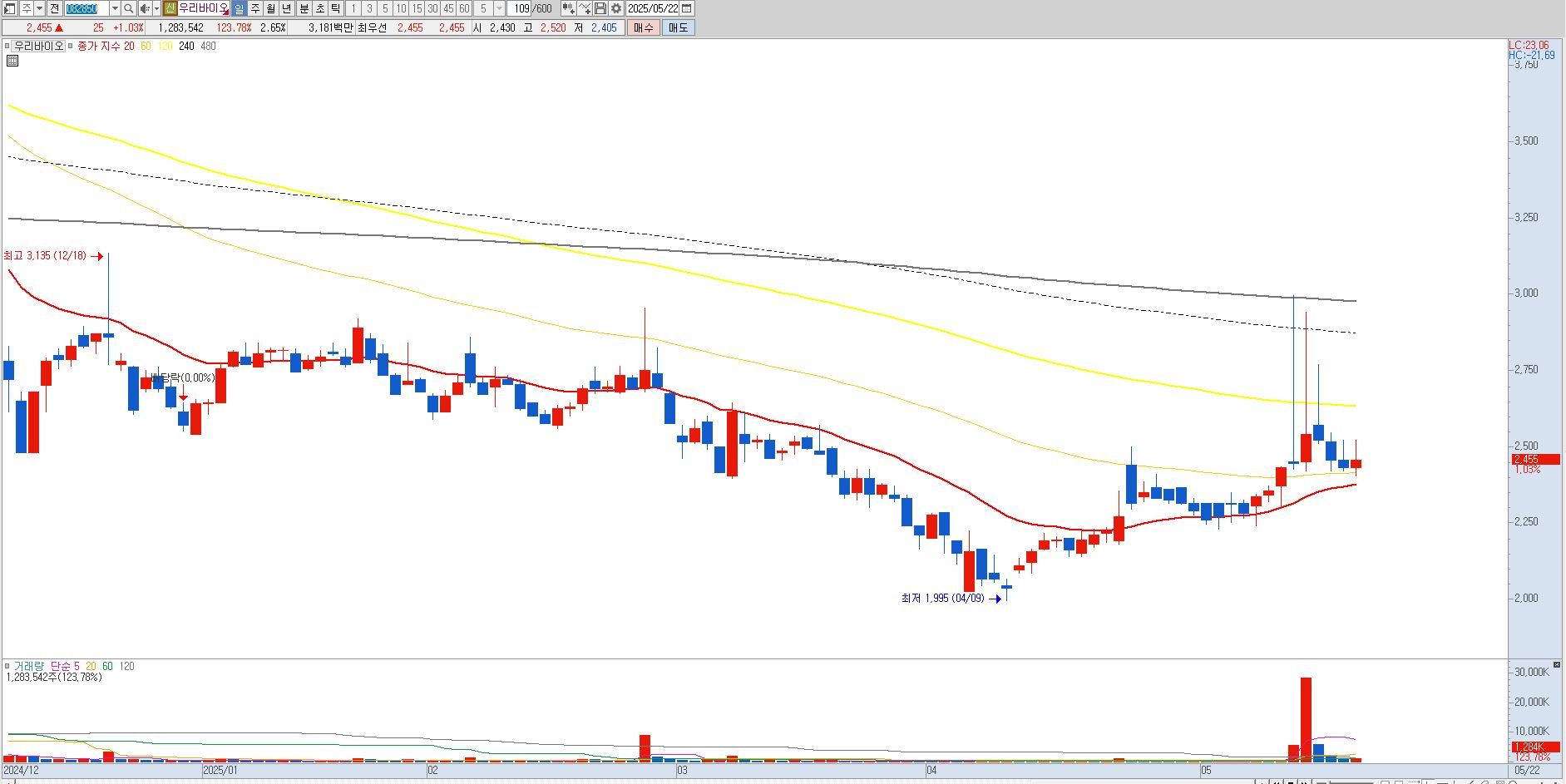The height and width of the screenshot is (784, 1566).
Task: Click the 최저 1,995 (04/09) low marker
Action: click(951, 598)
